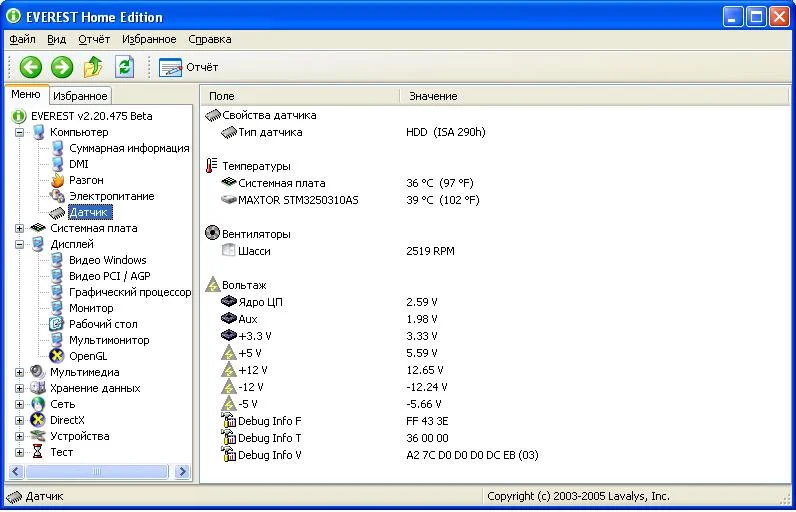Click the Refresh toolbar icon
The image size is (796, 512).
(124, 67)
